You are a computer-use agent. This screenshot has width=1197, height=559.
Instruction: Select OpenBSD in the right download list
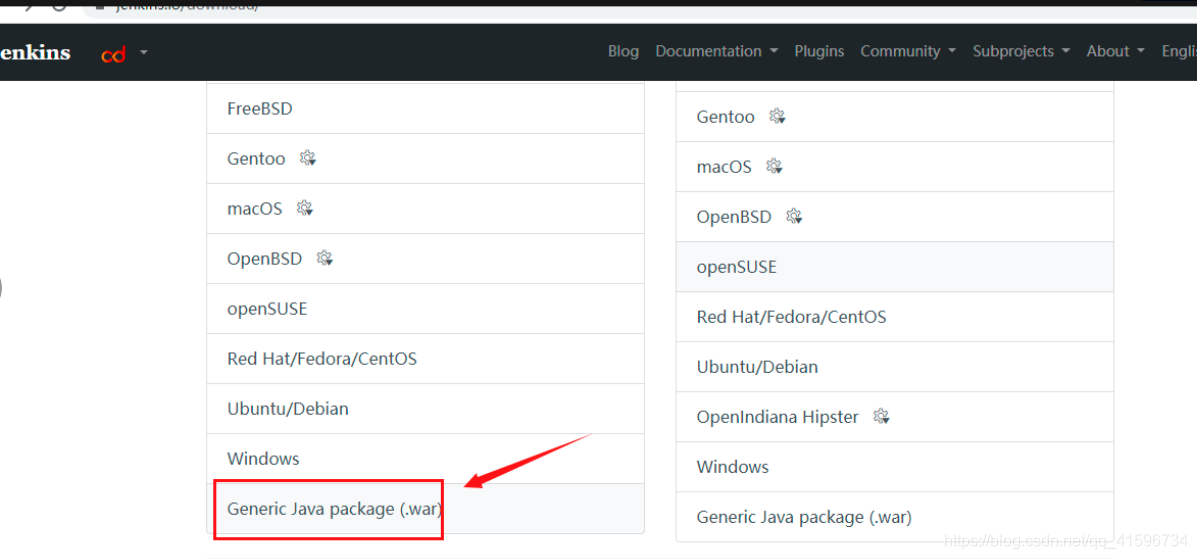pyautogui.click(x=895, y=217)
